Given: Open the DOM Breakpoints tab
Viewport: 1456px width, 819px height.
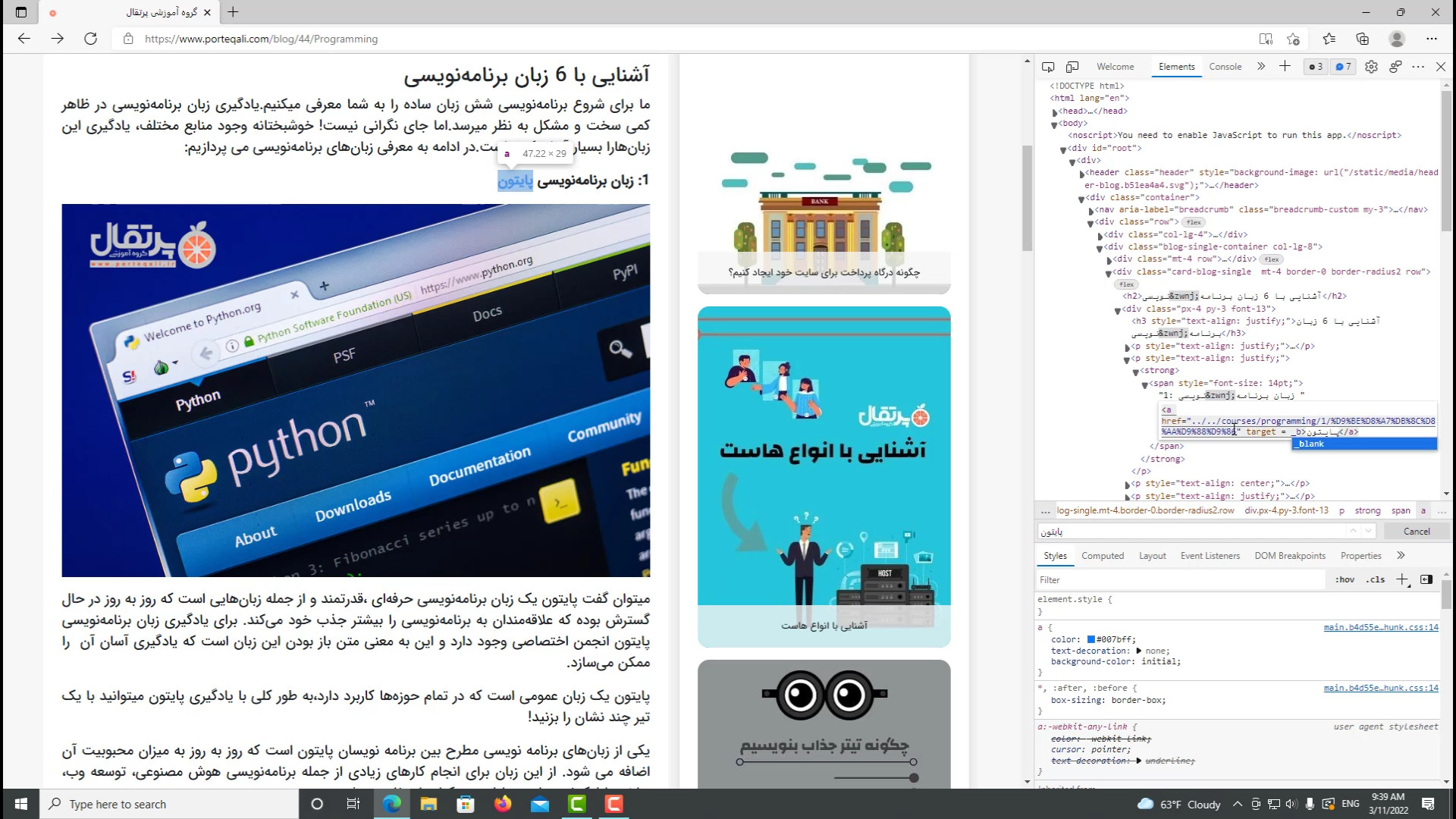Looking at the screenshot, I should [x=1290, y=556].
